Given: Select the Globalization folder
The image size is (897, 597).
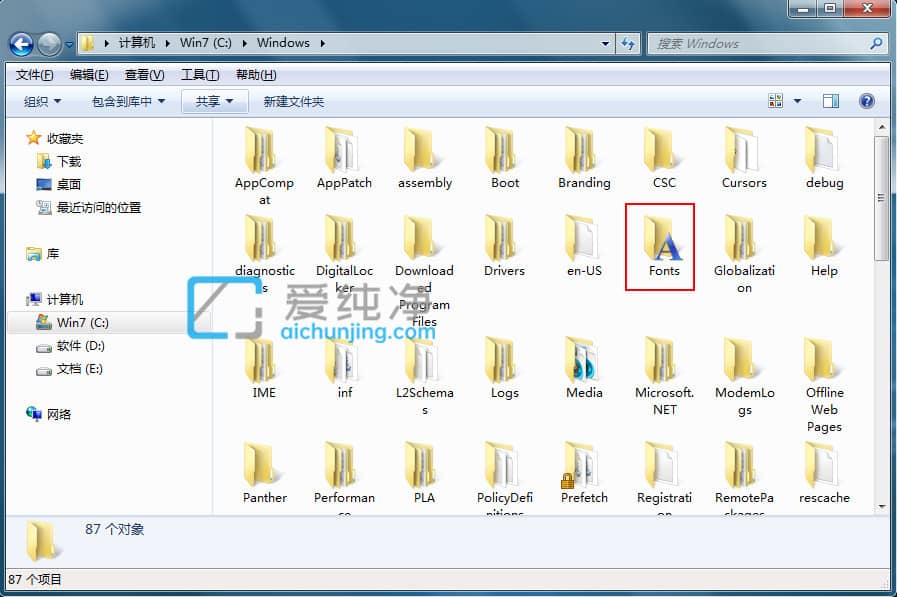Looking at the screenshot, I should pos(744,254).
